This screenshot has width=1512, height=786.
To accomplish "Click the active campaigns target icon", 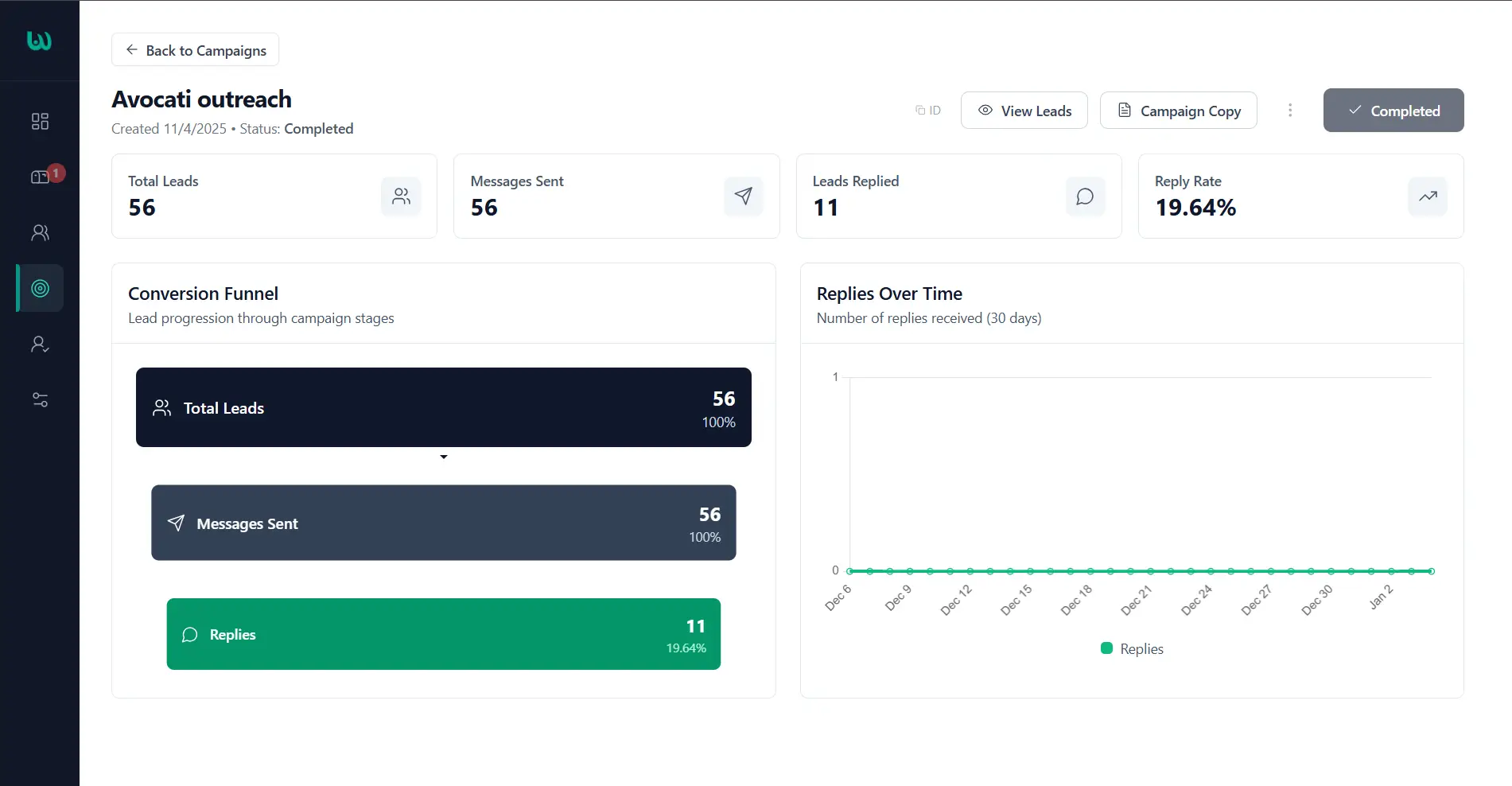I will (38, 288).
